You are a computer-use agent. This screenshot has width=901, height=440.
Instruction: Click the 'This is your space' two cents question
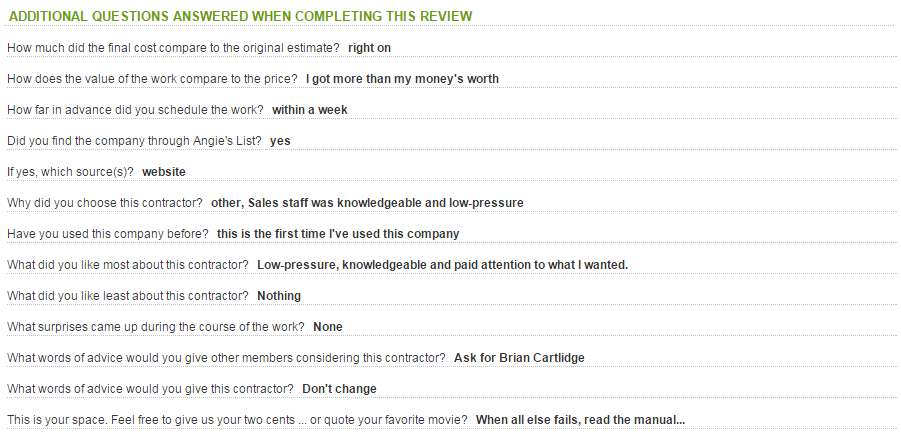pos(237,420)
